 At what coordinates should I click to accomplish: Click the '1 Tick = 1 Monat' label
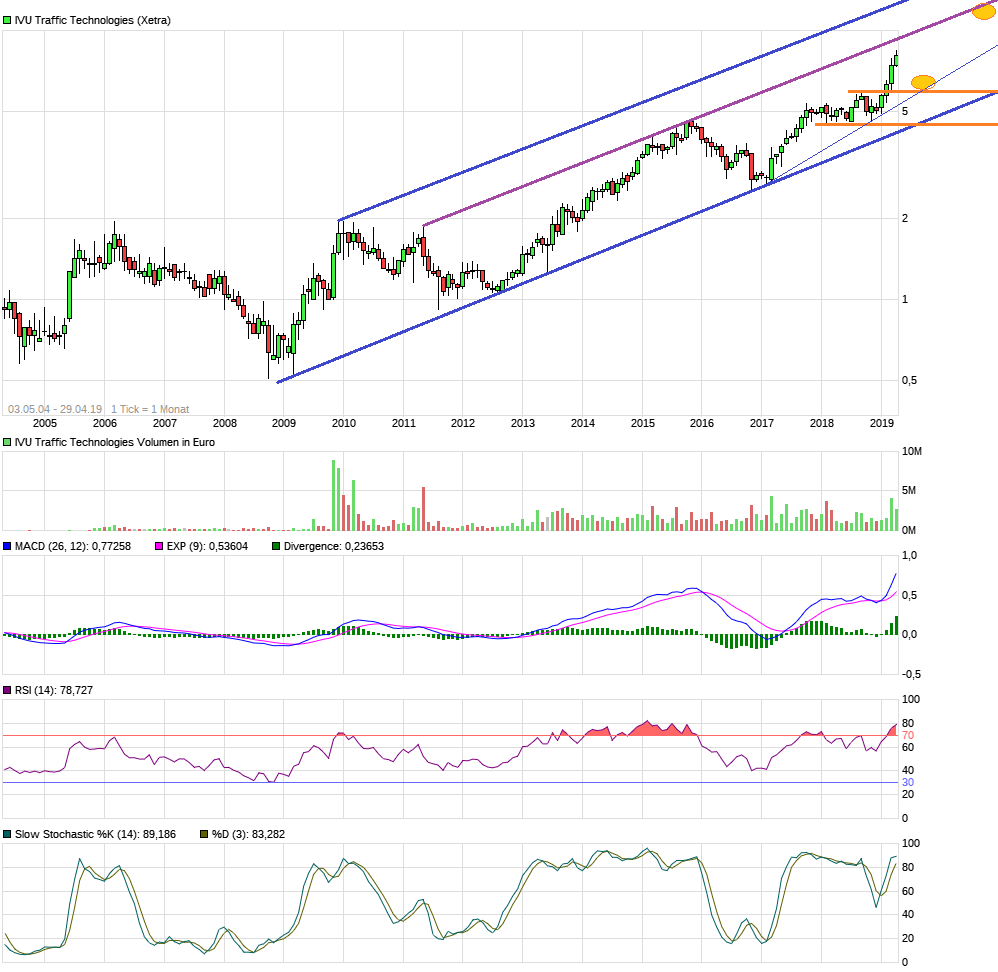coord(150,409)
